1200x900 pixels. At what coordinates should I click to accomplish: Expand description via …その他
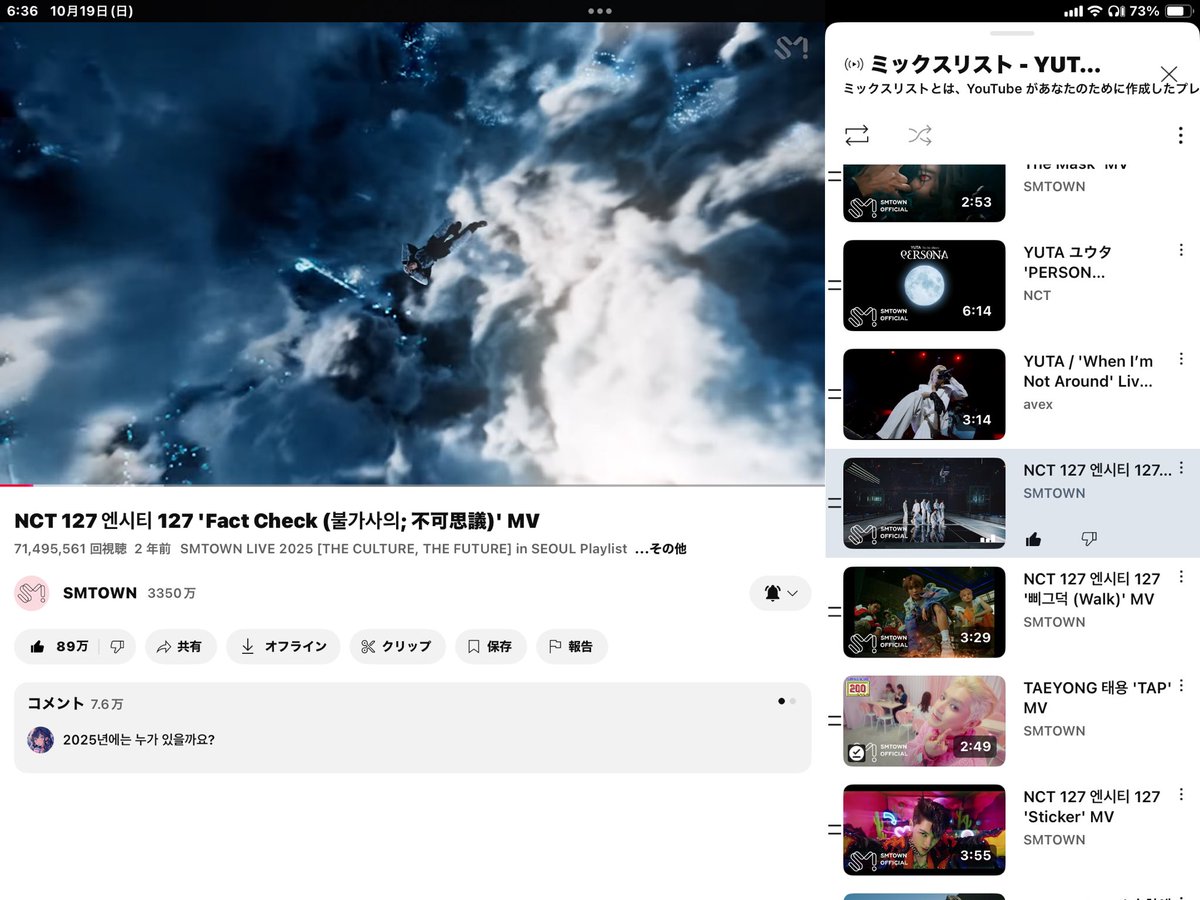pos(660,548)
